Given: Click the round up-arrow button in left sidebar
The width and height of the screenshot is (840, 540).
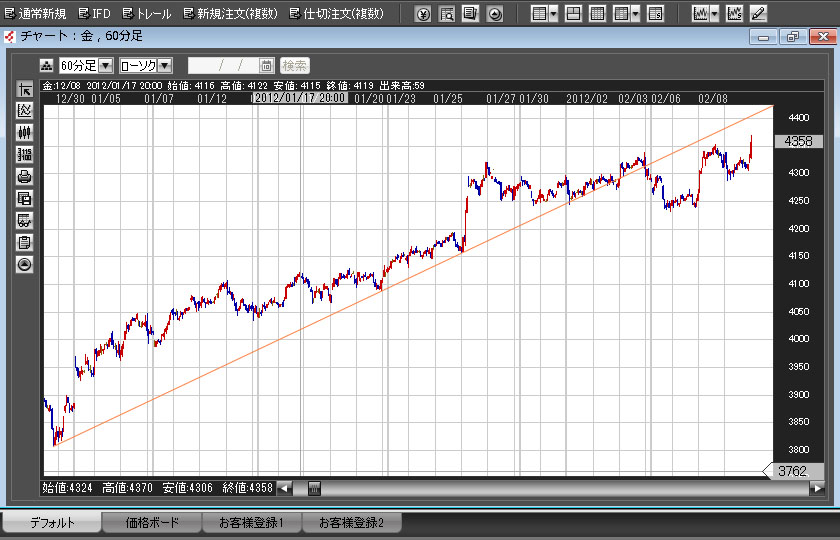Looking at the screenshot, I should (x=25, y=264).
